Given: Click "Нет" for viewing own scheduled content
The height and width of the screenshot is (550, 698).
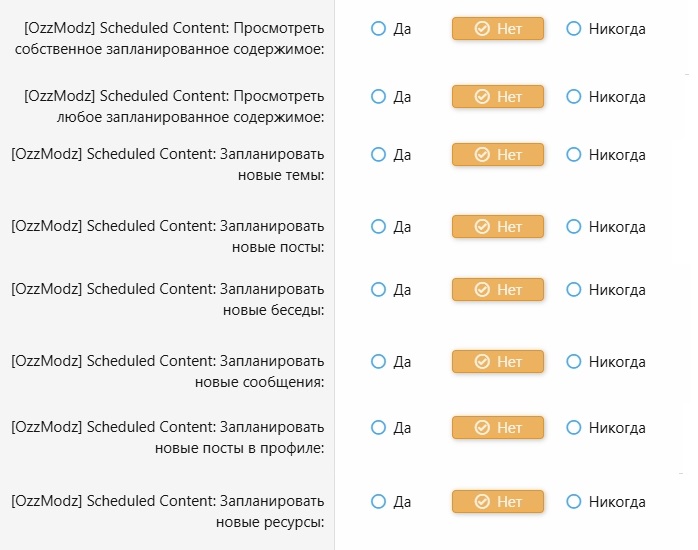Looking at the screenshot, I should point(498,29).
